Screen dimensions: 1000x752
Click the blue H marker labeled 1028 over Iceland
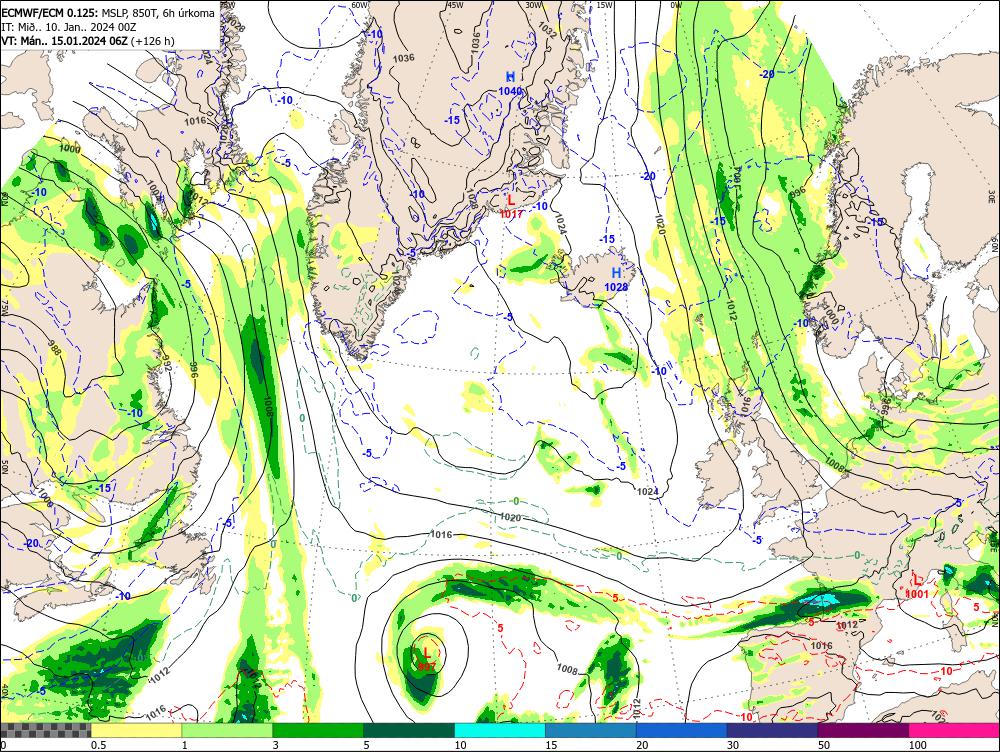pyautogui.click(x=616, y=273)
